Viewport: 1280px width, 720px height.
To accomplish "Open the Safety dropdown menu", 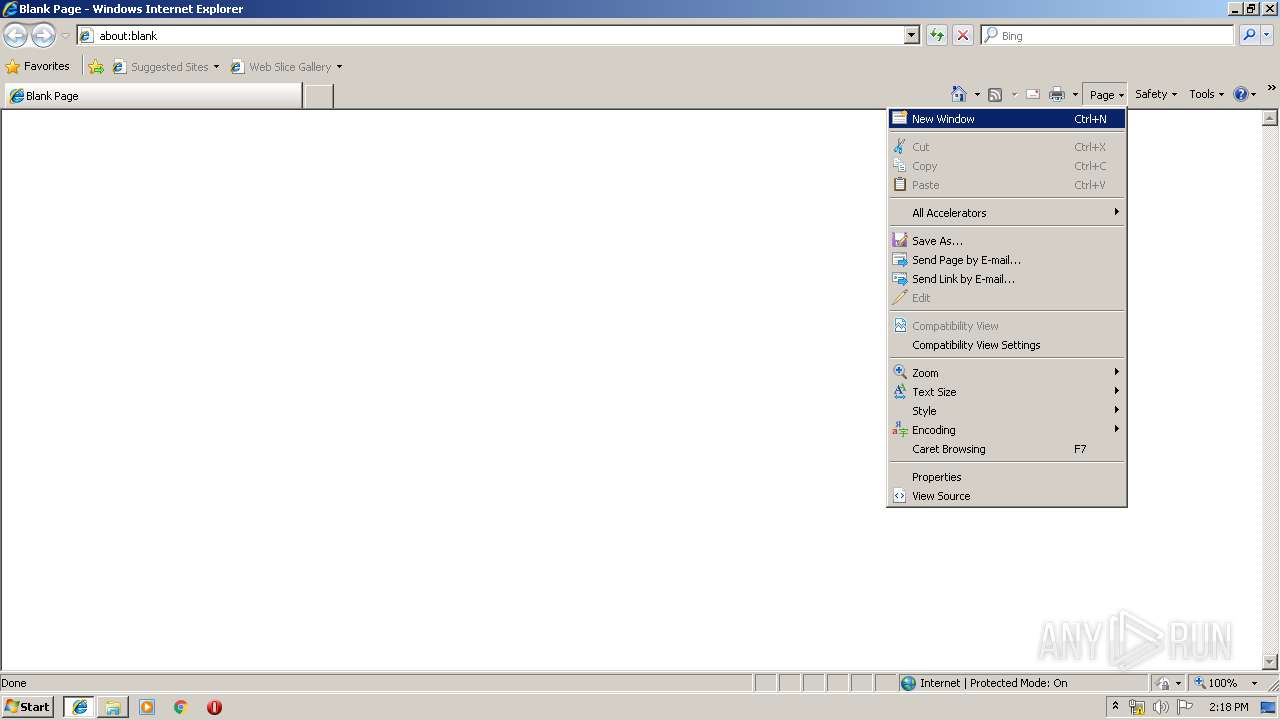I will point(1155,94).
